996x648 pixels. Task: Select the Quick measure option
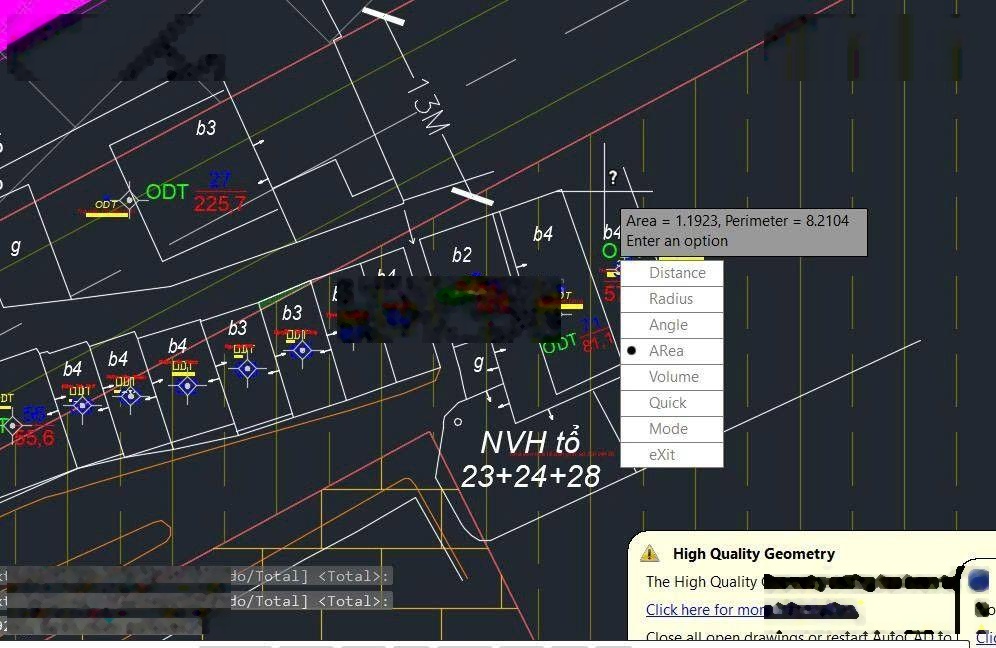[667, 403]
